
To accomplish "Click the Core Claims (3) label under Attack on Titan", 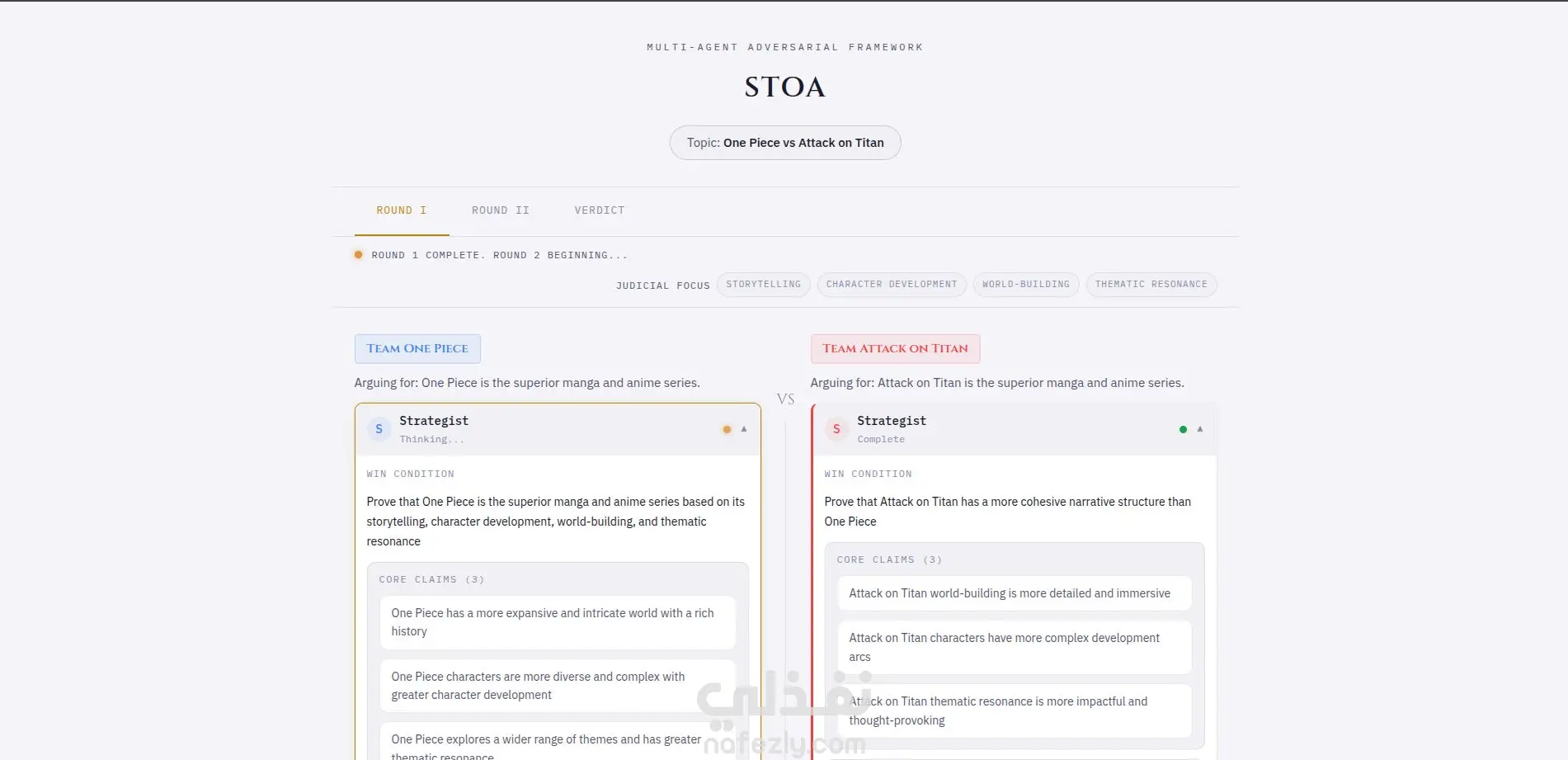I will (x=889, y=560).
